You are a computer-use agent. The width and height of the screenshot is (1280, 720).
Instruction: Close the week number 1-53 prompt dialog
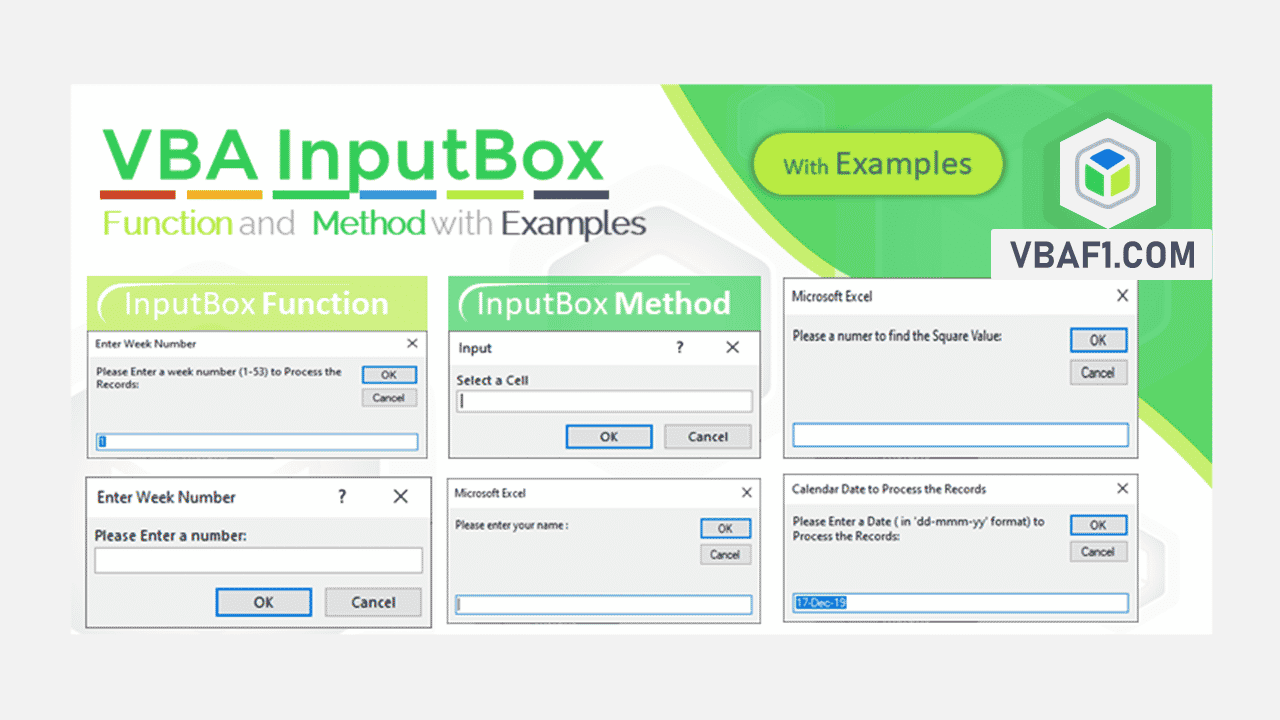[411, 343]
